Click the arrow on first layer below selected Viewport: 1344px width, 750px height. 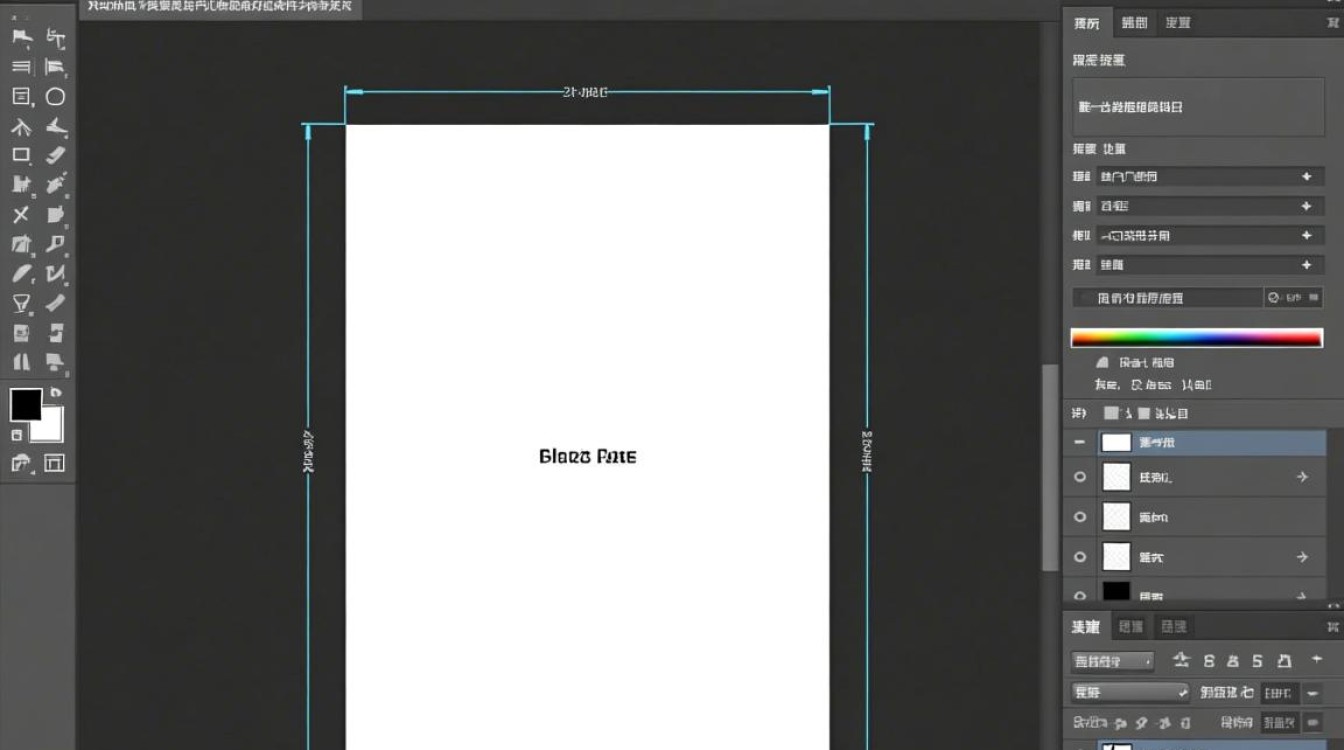[x=1302, y=477]
